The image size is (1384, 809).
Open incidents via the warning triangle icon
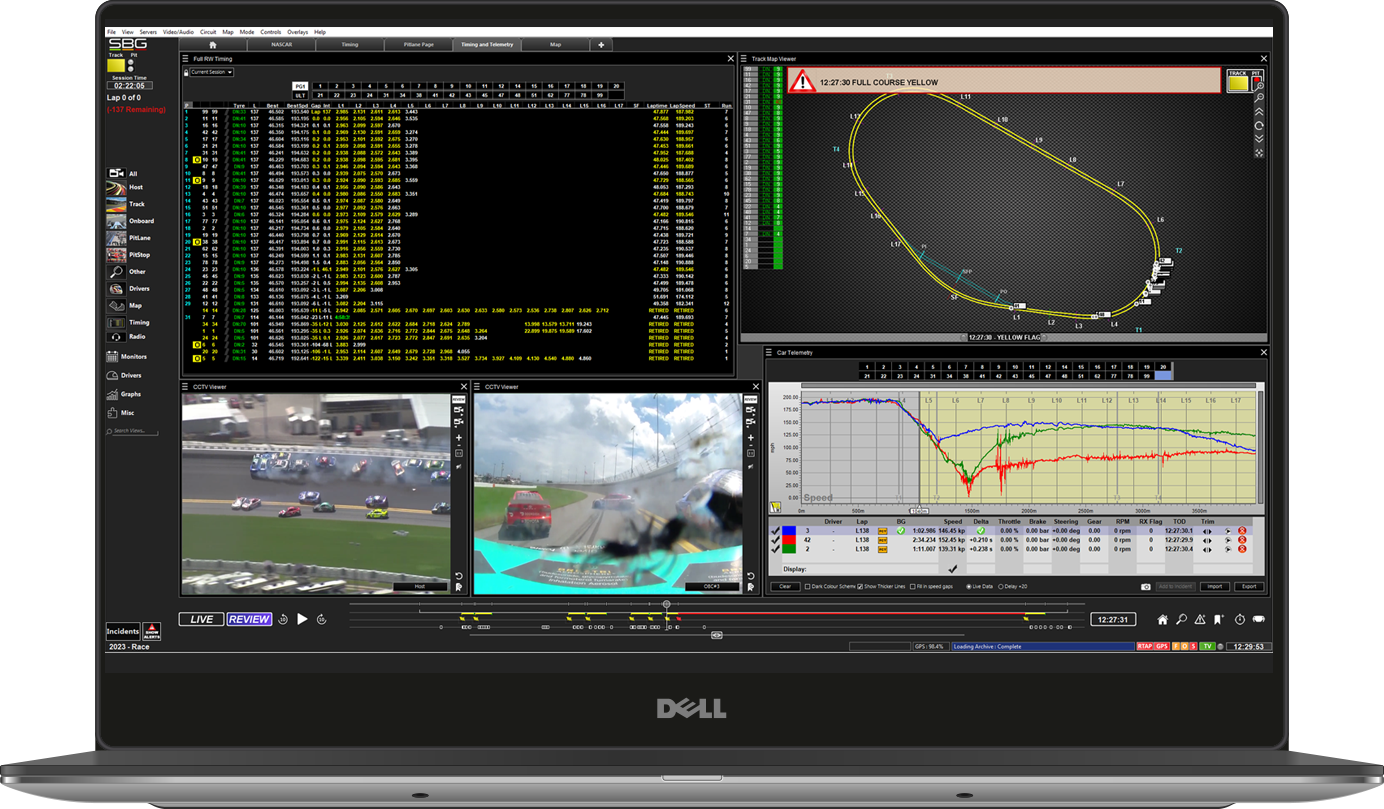(x=1199, y=620)
